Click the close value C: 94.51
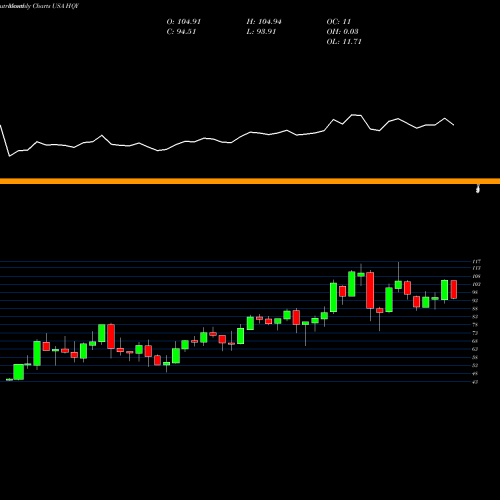Screen dimensions: 500x500 181,32
